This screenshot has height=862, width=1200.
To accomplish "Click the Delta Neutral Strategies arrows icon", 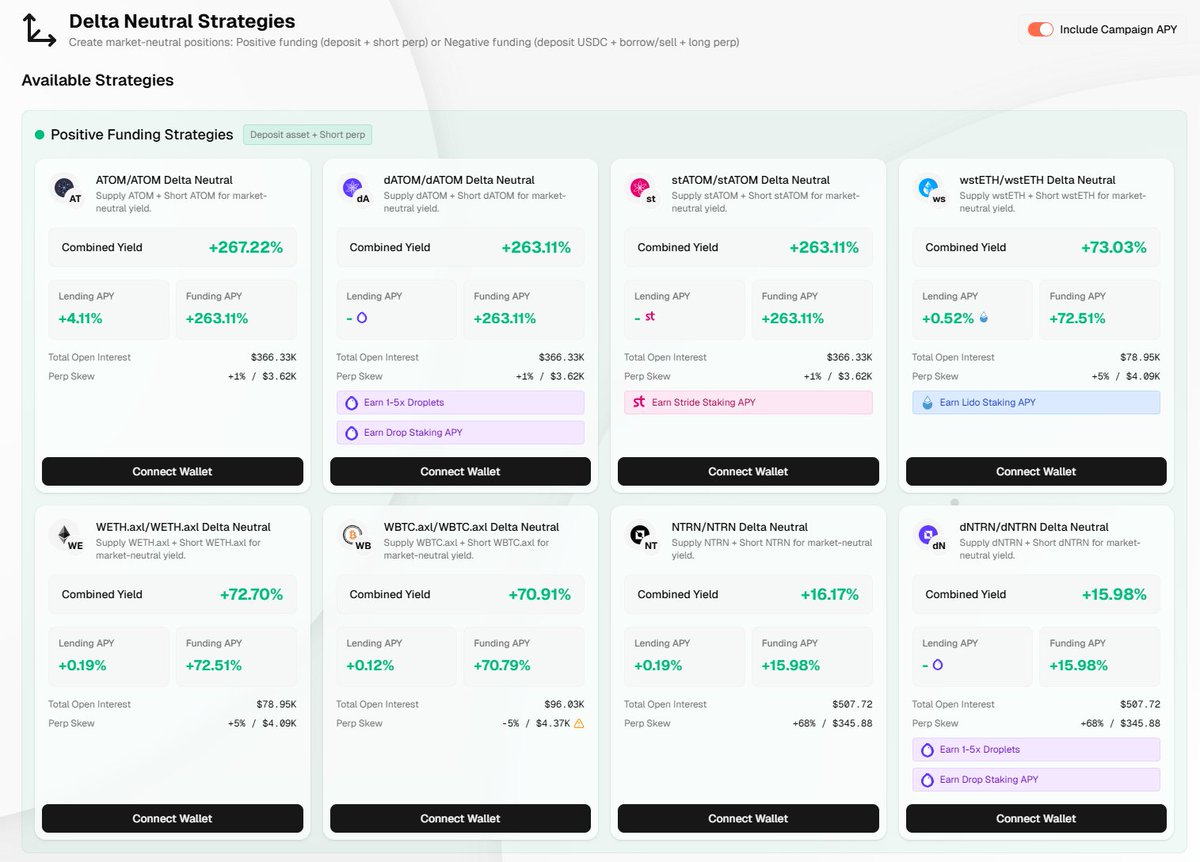I will point(40,30).
